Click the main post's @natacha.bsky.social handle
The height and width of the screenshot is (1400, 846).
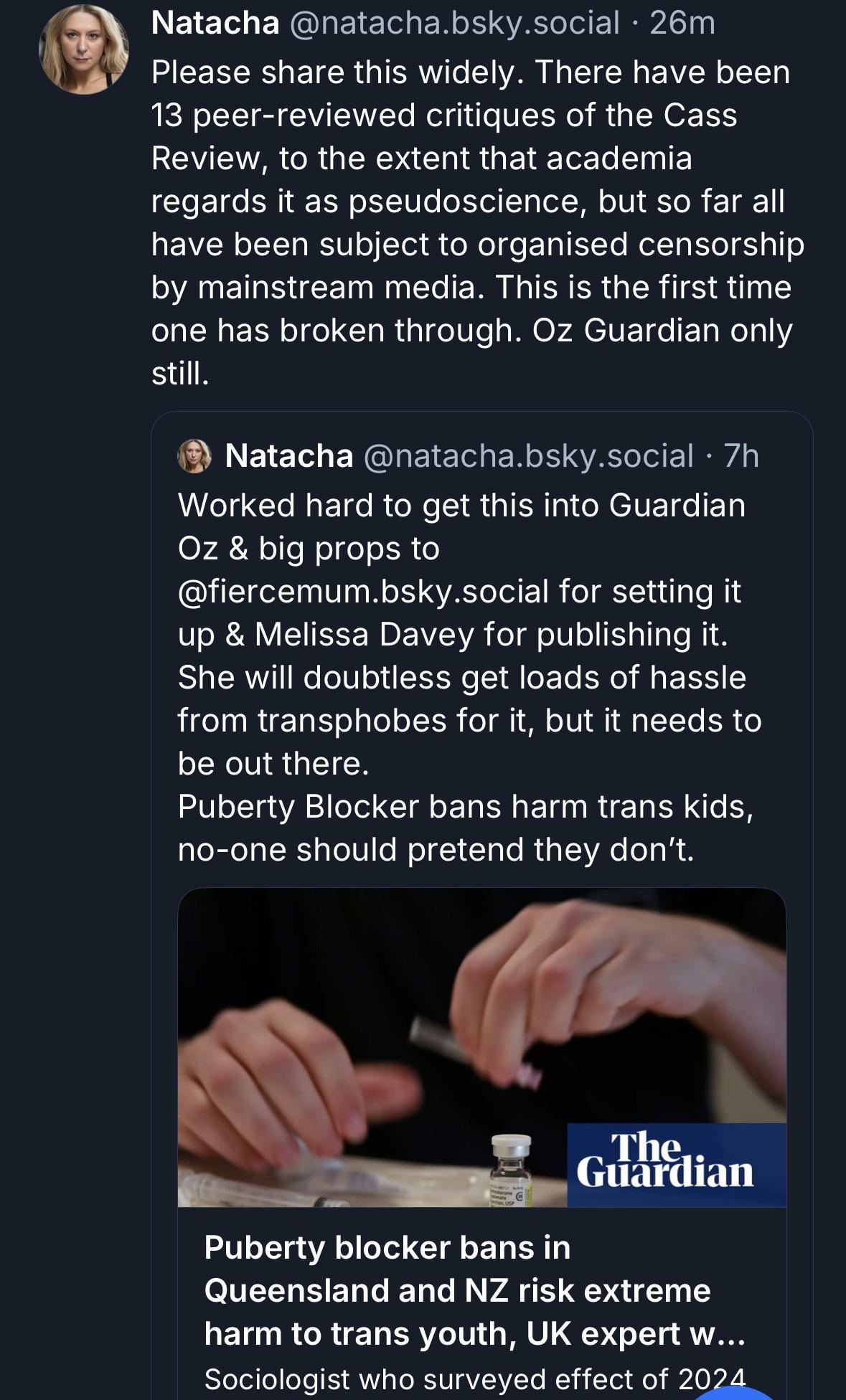454,23
